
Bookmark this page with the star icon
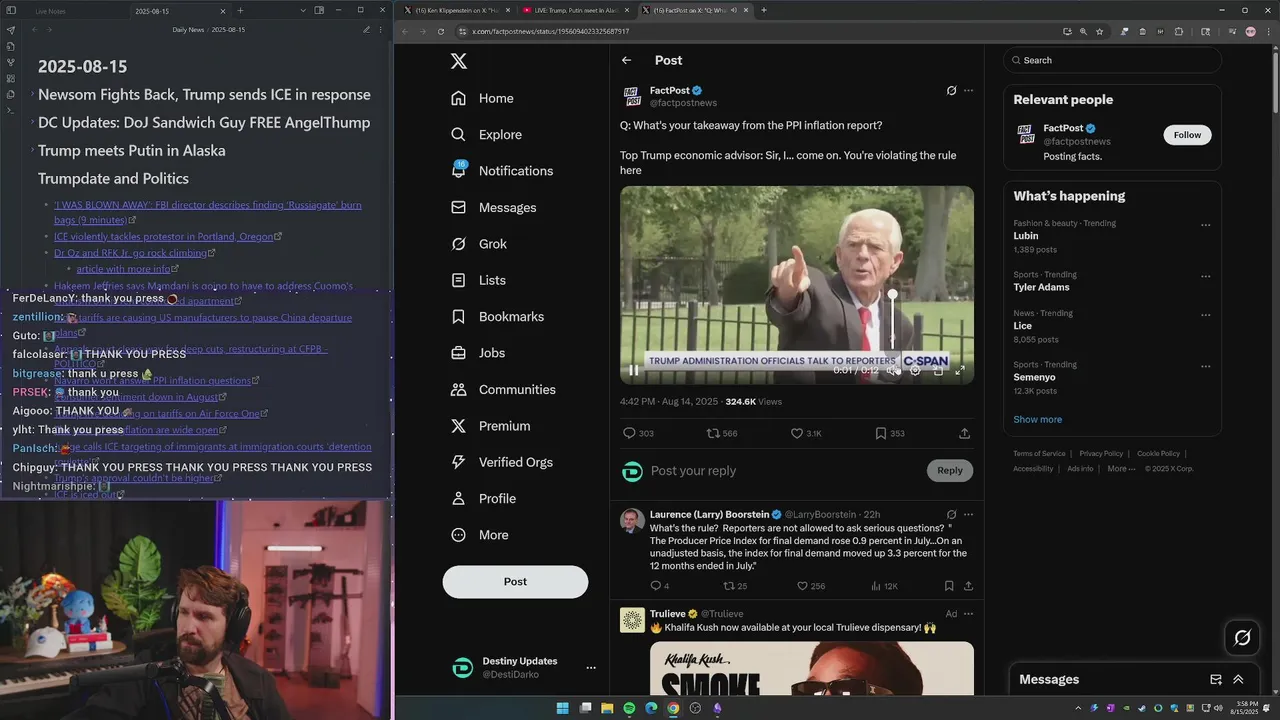pyautogui.click(x=1099, y=32)
